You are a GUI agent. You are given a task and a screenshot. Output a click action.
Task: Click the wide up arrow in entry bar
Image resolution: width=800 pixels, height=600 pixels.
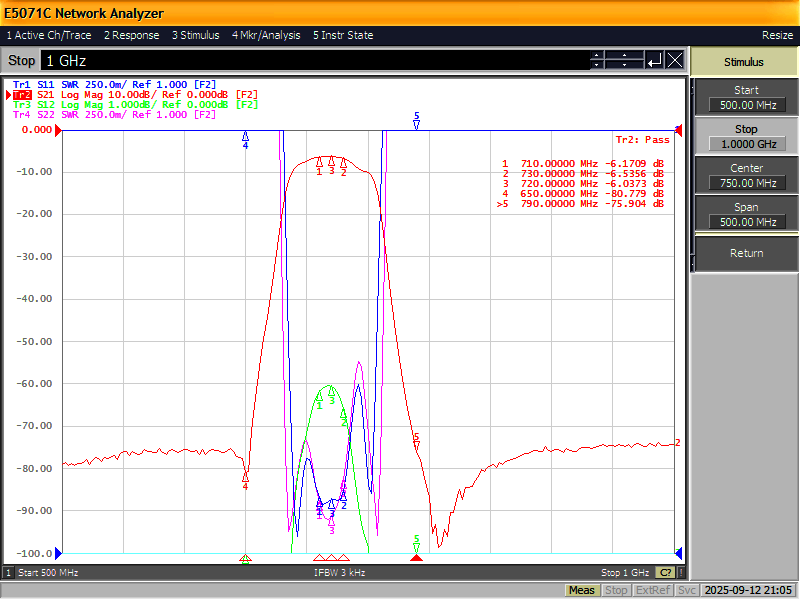click(x=624, y=56)
